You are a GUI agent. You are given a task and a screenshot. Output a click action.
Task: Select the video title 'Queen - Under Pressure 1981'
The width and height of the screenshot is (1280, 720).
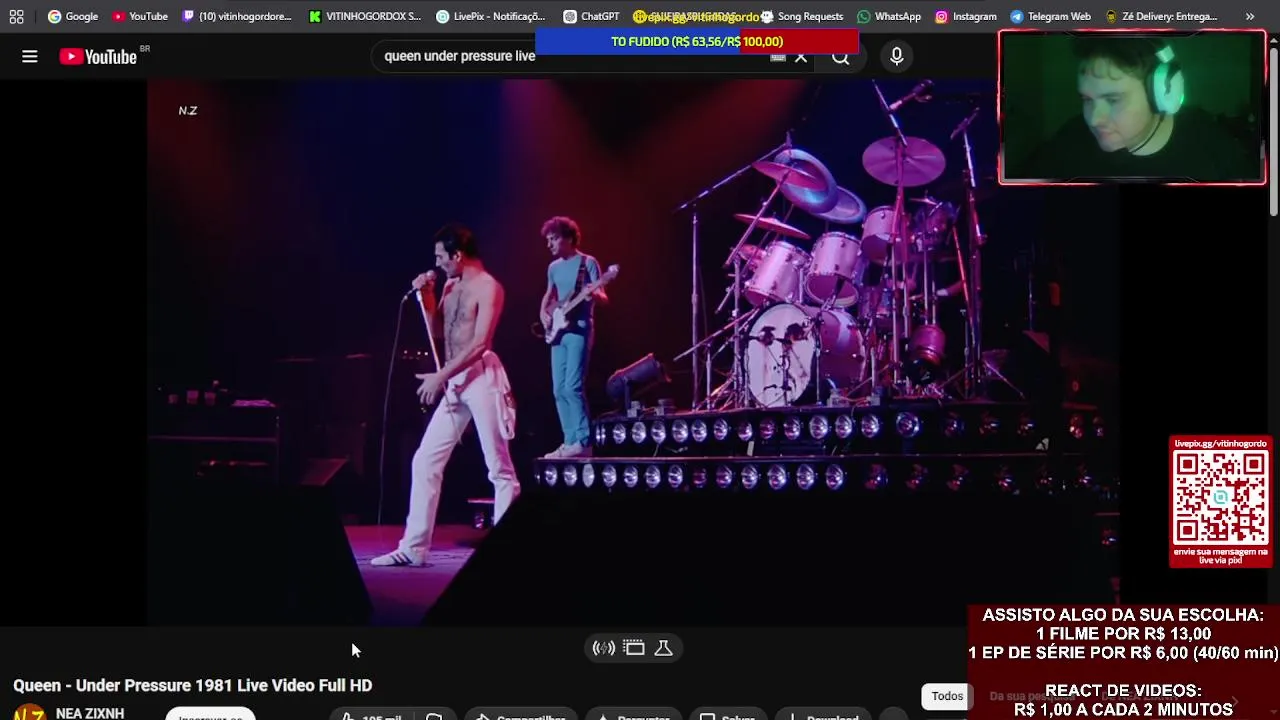click(x=192, y=685)
